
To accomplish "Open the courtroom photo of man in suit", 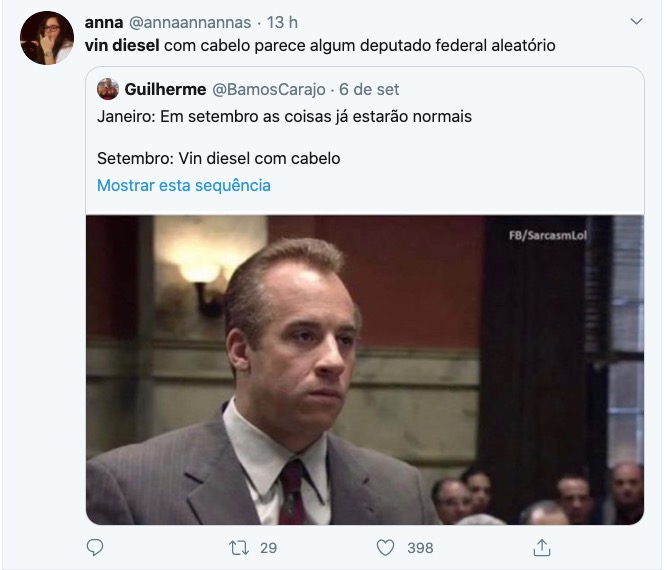I will 365,370.
